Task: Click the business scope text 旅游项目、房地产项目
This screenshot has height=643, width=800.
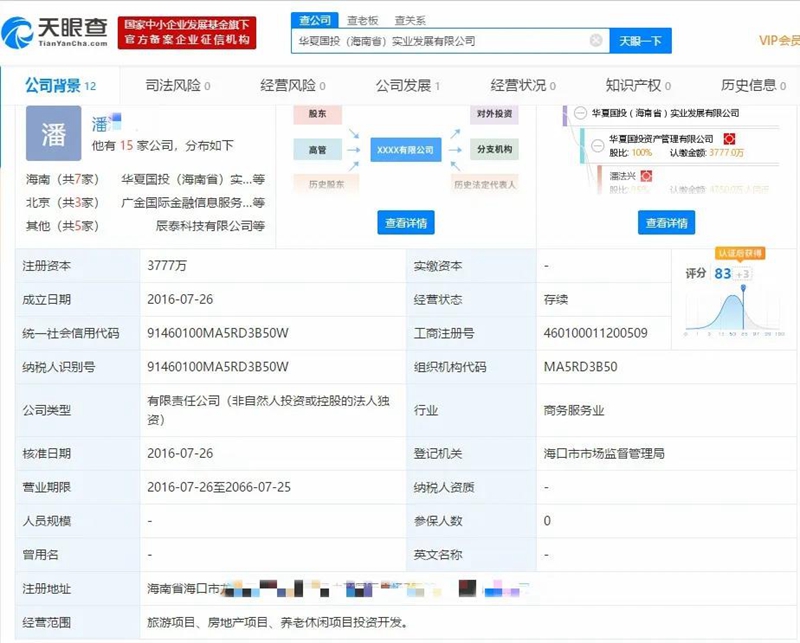Action: click(x=207, y=622)
